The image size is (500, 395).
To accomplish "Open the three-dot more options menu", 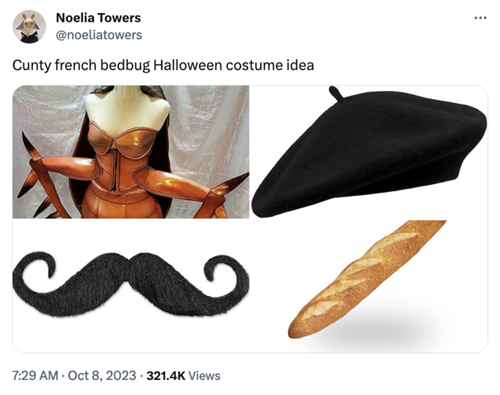I will pos(480,18).
